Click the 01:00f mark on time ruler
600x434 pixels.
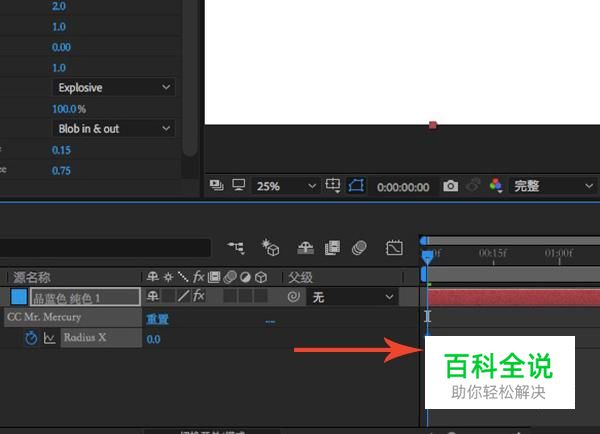(x=559, y=253)
